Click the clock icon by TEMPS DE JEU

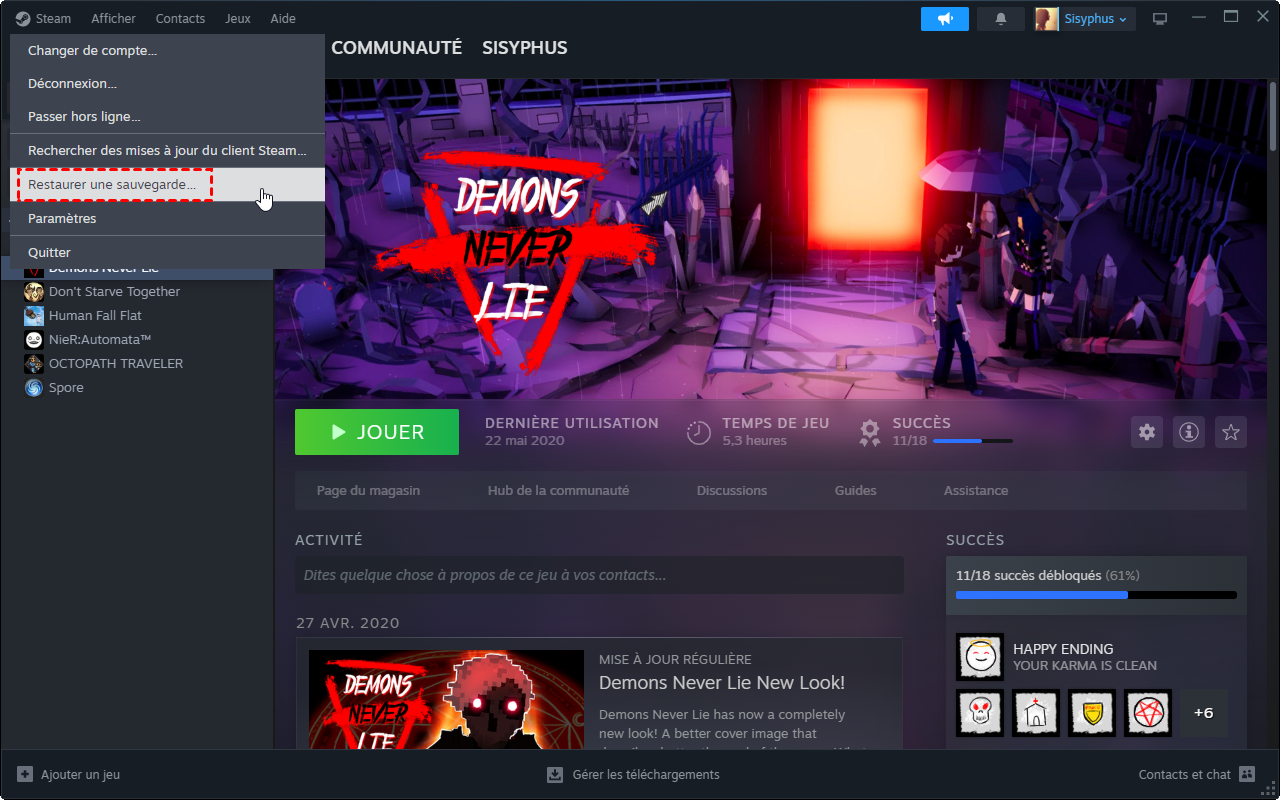tap(698, 433)
